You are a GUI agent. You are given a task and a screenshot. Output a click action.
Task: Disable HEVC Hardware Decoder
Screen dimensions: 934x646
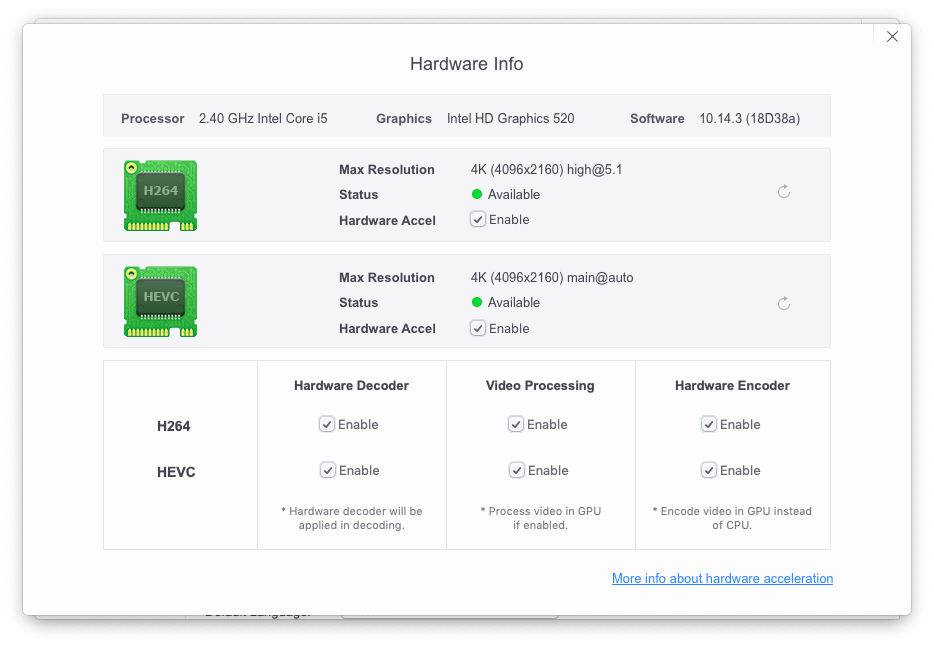pos(328,470)
